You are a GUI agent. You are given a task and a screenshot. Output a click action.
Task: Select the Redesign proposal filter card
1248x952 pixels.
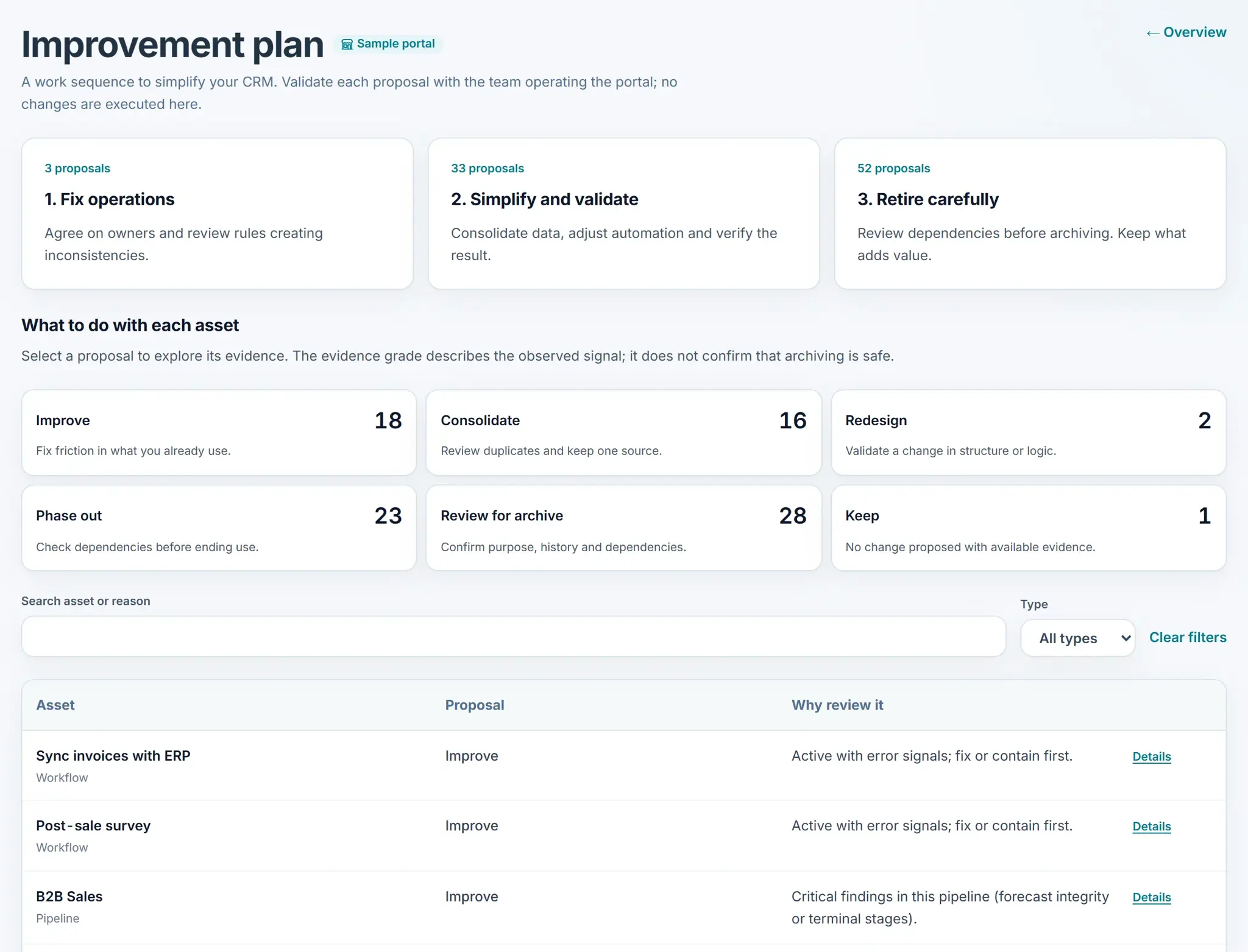(x=1029, y=433)
